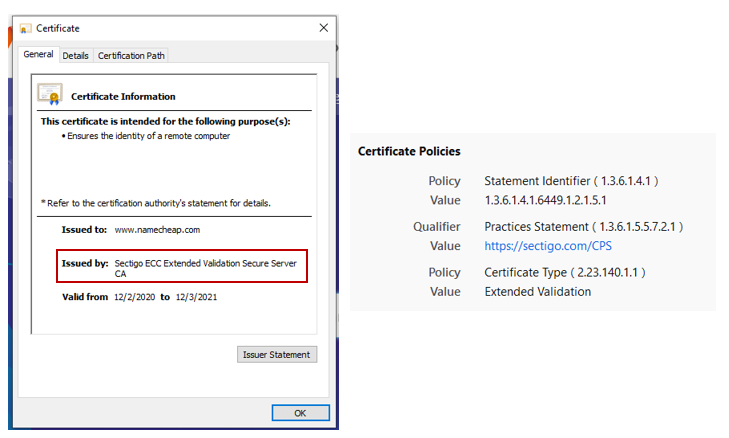
Task: Confirm the dialog with OK
Action: 300,413
